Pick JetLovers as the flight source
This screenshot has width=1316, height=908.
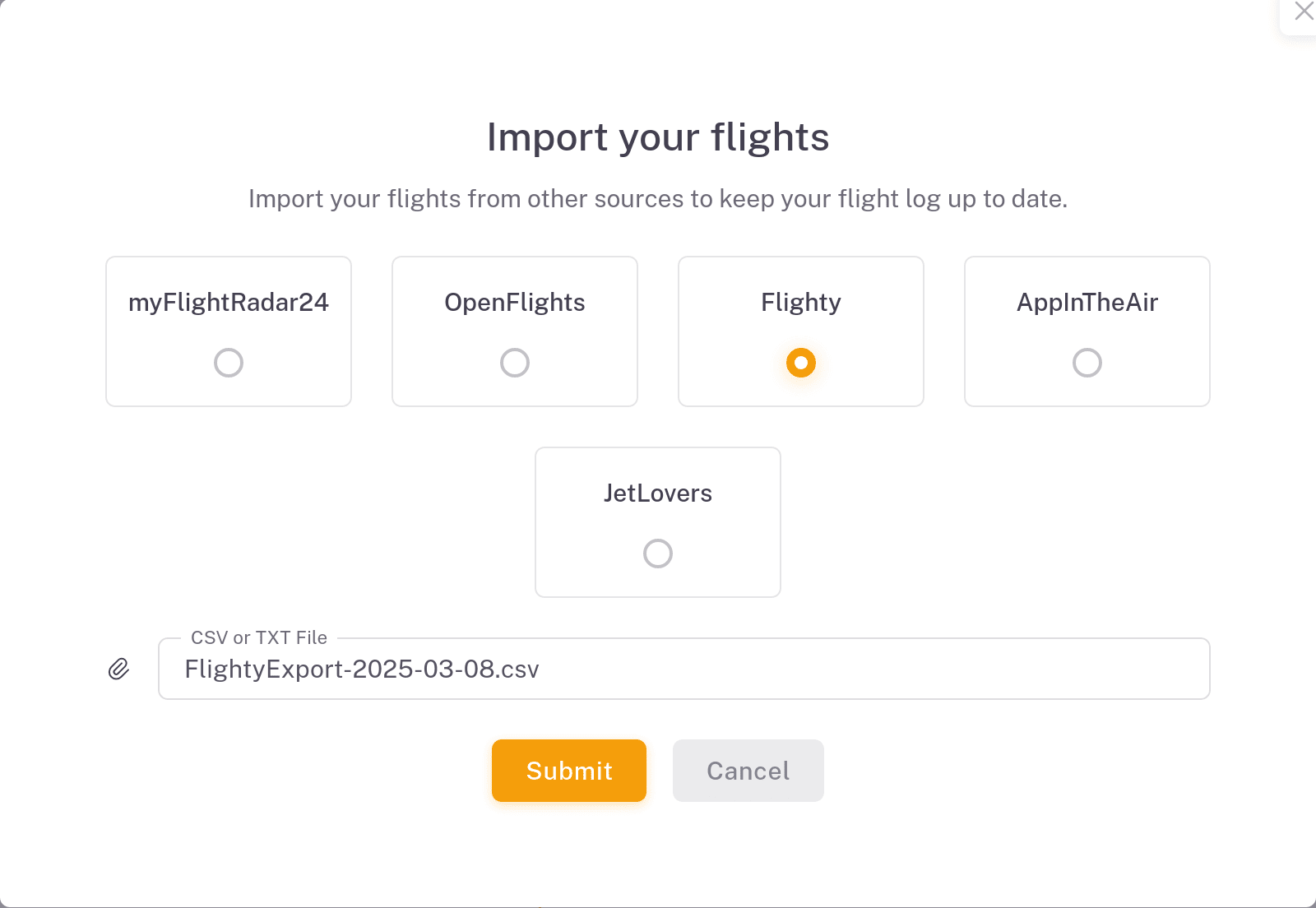(x=657, y=554)
